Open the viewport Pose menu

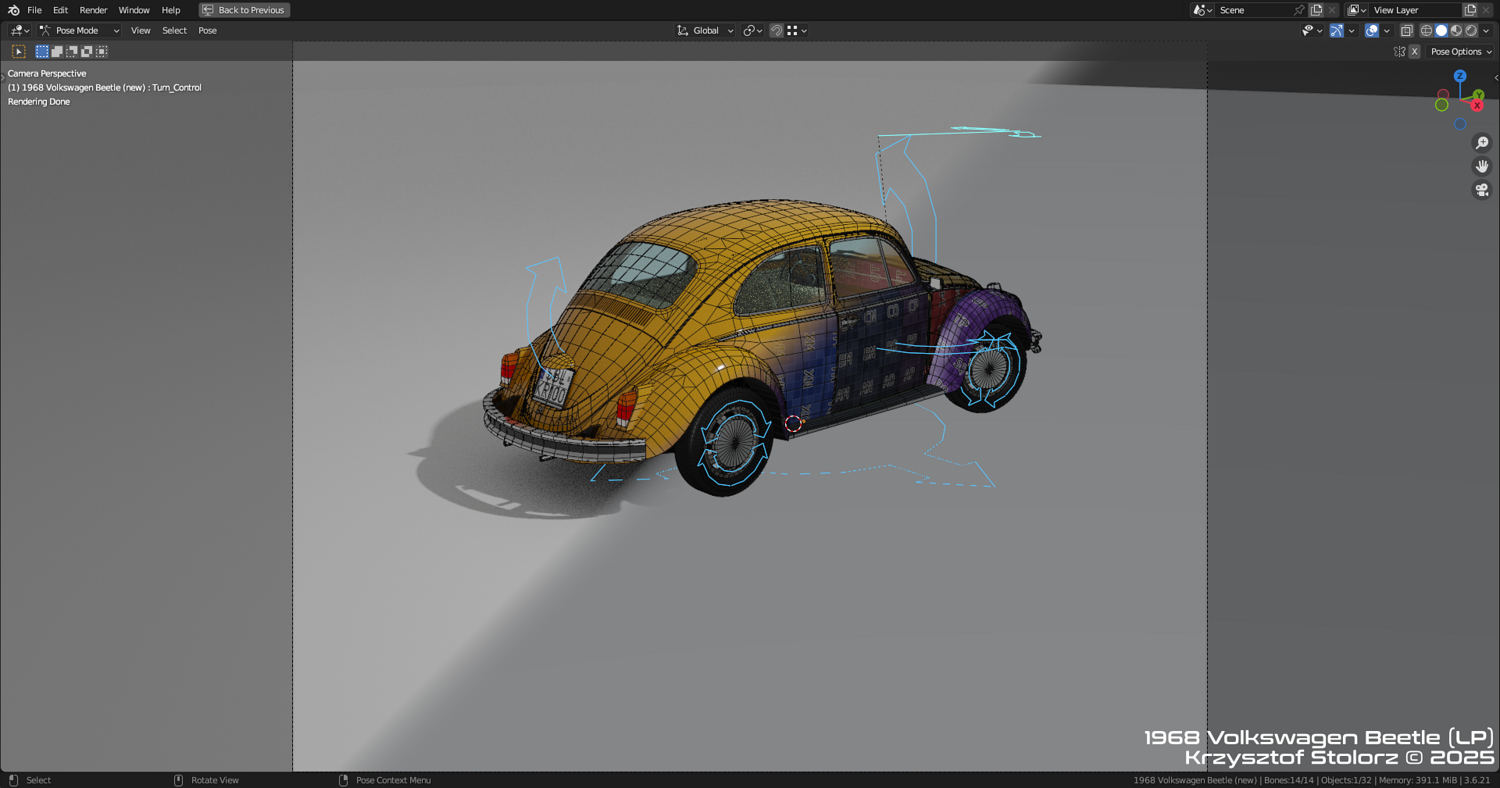[207, 31]
